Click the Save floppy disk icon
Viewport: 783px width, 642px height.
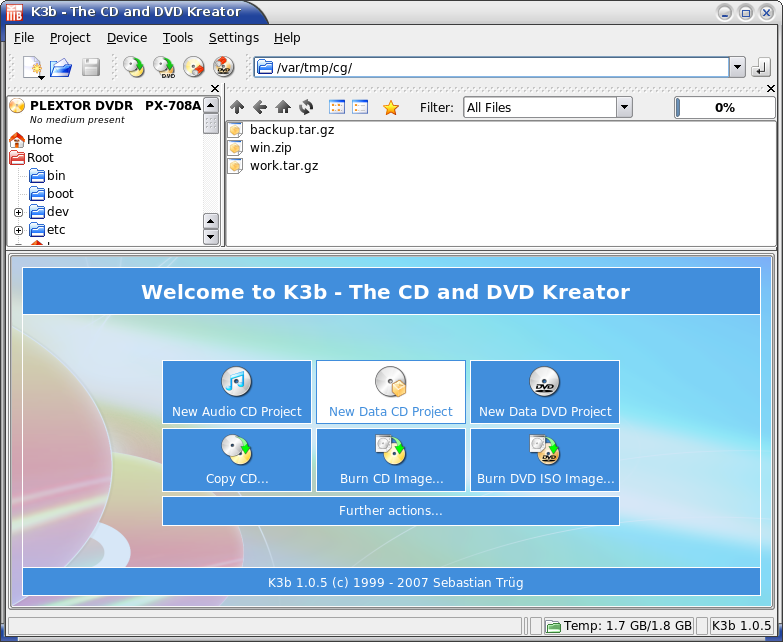click(90, 67)
